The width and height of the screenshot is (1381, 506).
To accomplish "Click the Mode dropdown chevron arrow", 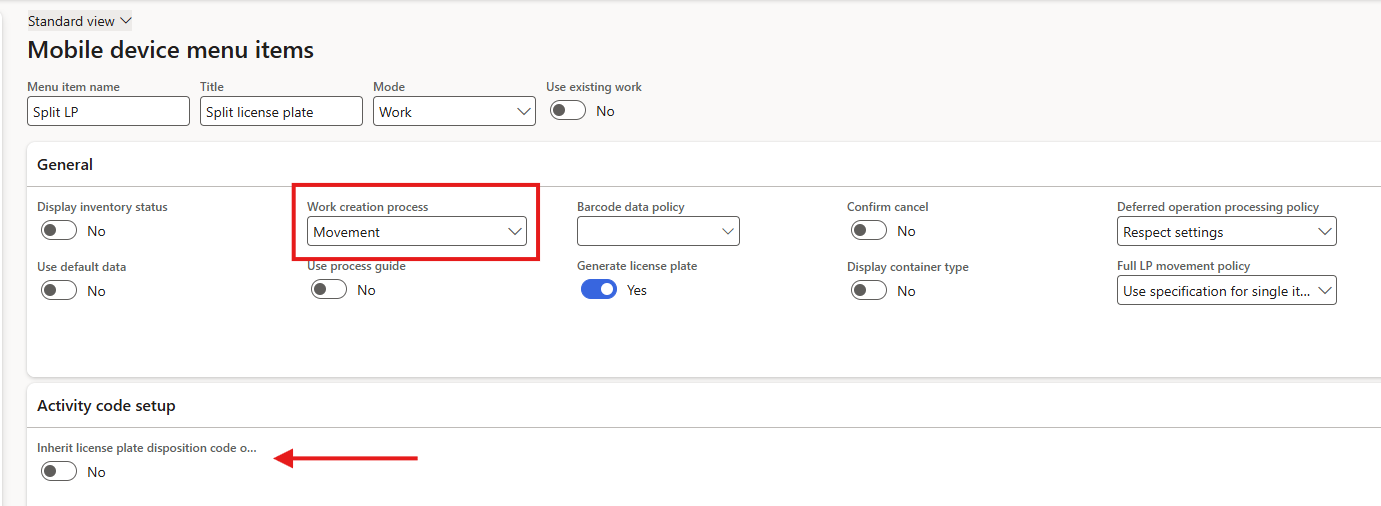I will pos(524,112).
